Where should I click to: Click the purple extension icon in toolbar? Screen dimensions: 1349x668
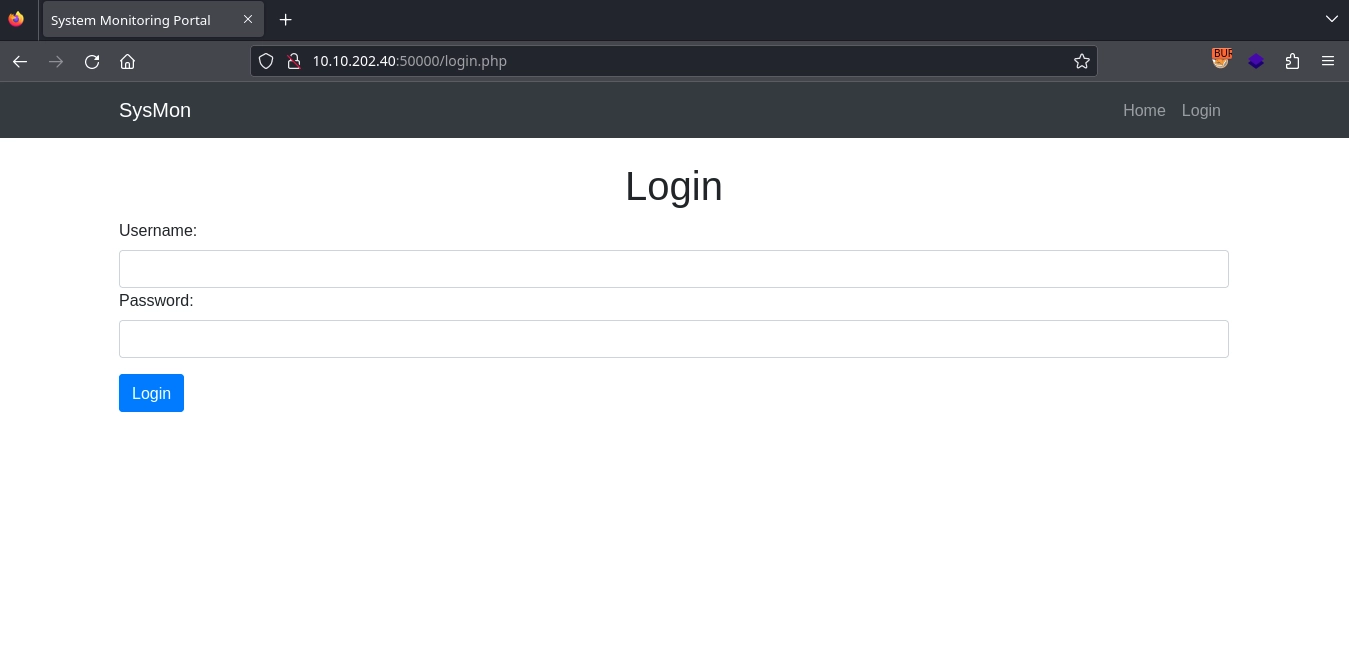click(1256, 61)
